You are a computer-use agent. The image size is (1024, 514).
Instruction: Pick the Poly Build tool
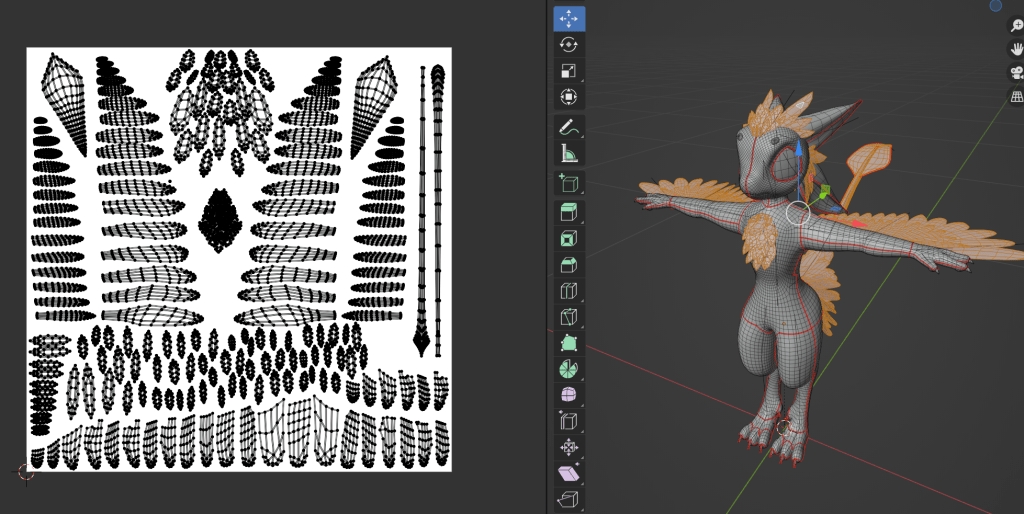[x=569, y=343]
